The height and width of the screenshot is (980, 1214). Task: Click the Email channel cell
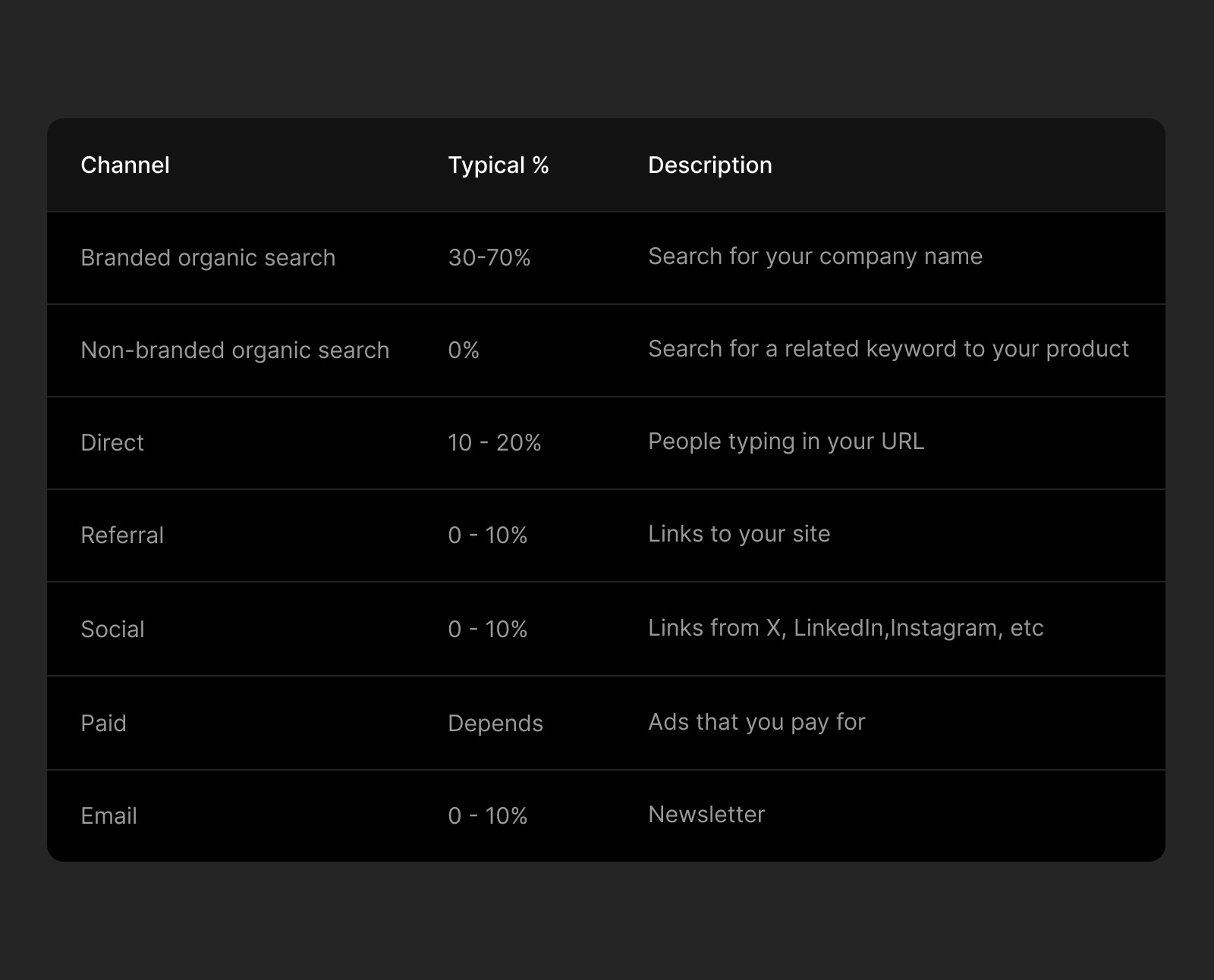(109, 816)
